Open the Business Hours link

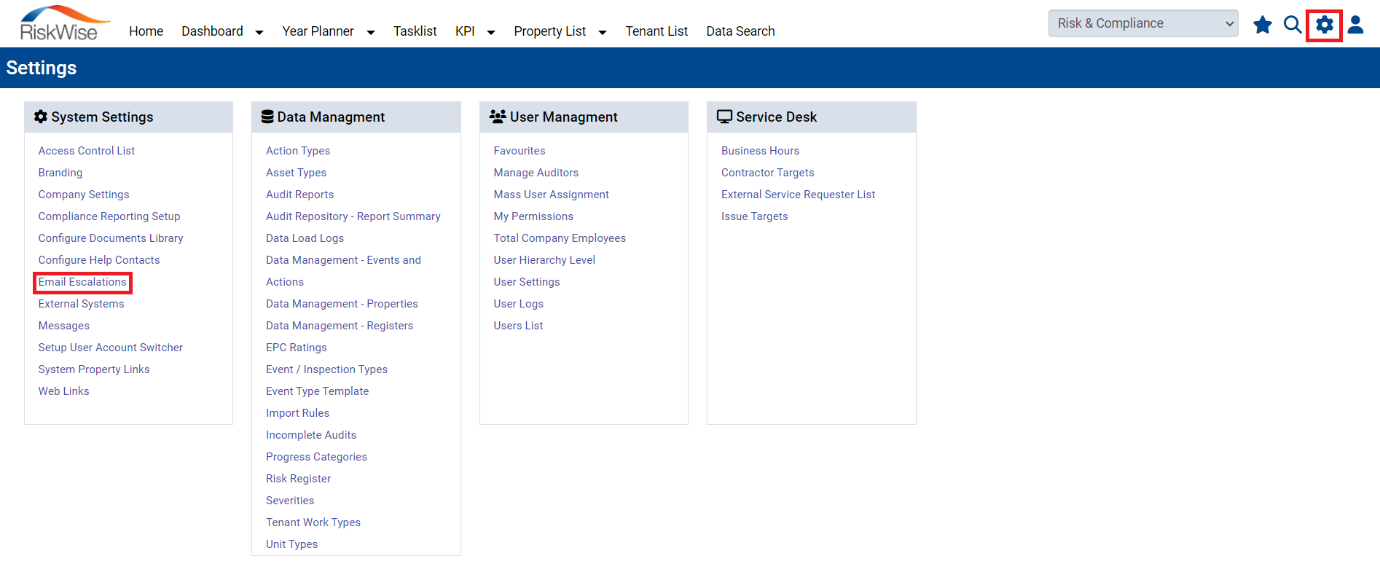[x=760, y=151]
